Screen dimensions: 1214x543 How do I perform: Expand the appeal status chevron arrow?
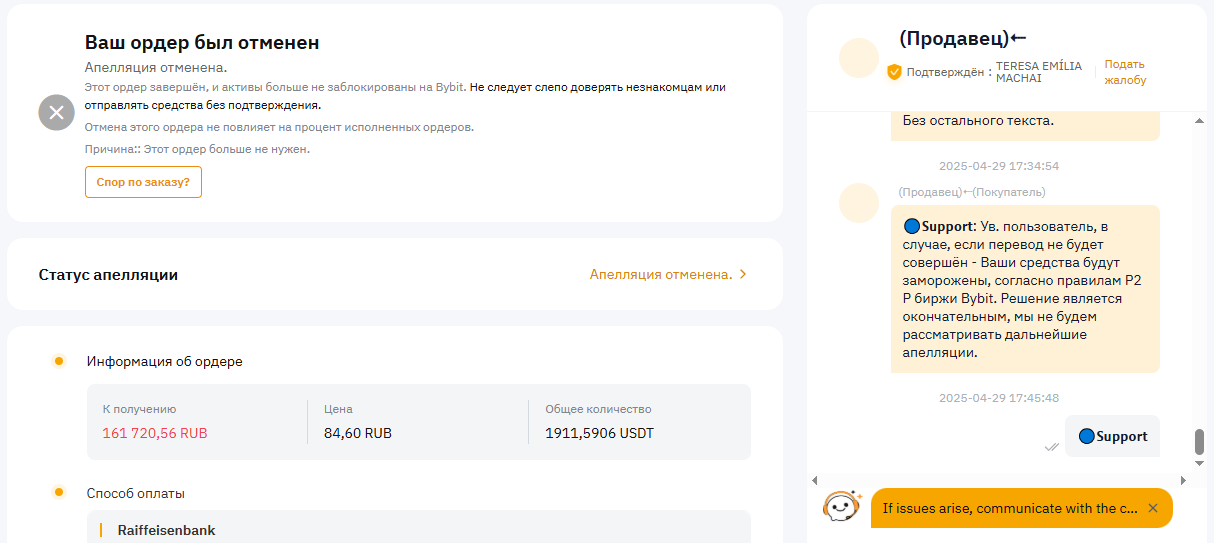tap(743, 274)
